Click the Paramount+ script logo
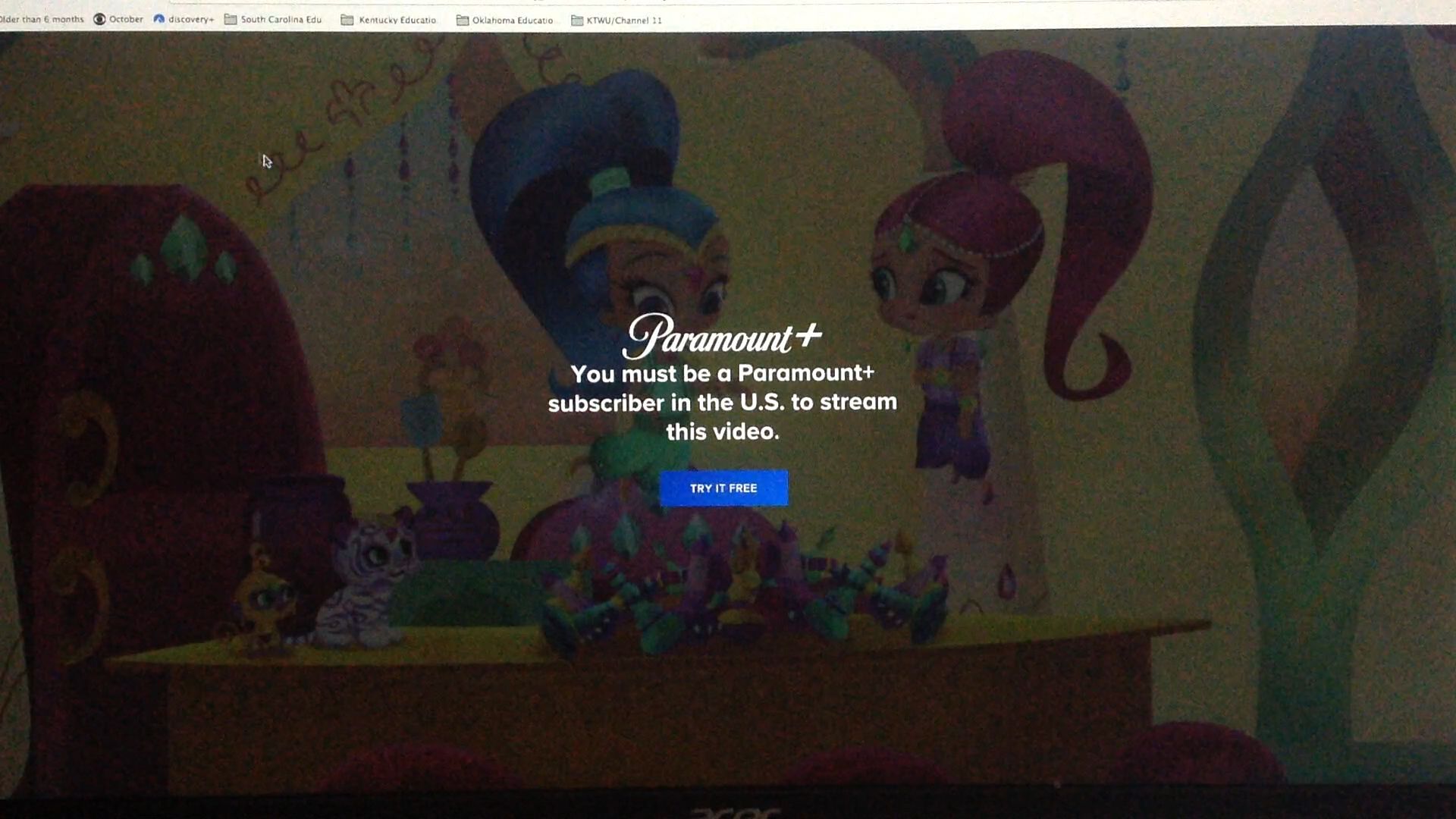Screen dimensions: 1456x819 (x=721, y=336)
